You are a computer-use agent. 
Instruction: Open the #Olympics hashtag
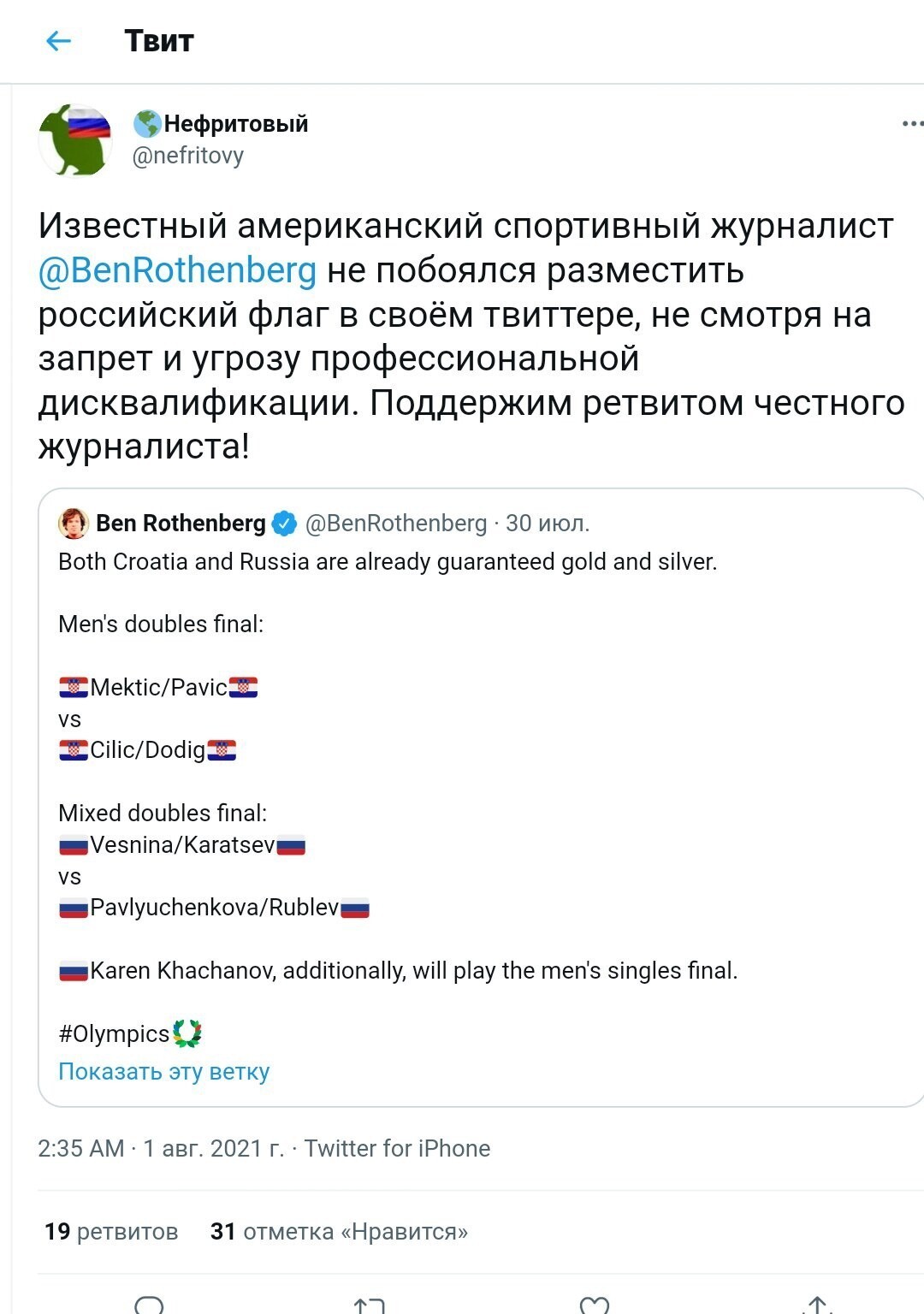[x=114, y=1033]
